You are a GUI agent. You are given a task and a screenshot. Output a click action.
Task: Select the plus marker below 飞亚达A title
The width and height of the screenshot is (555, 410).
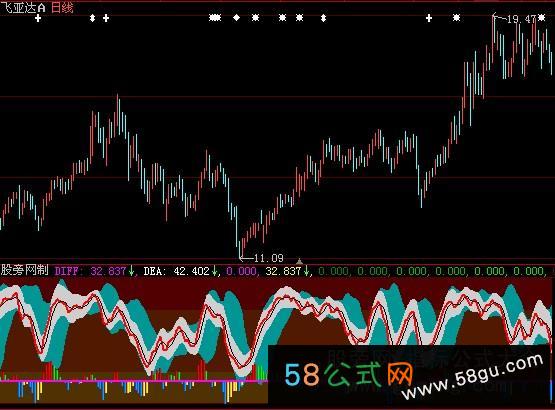(38, 18)
